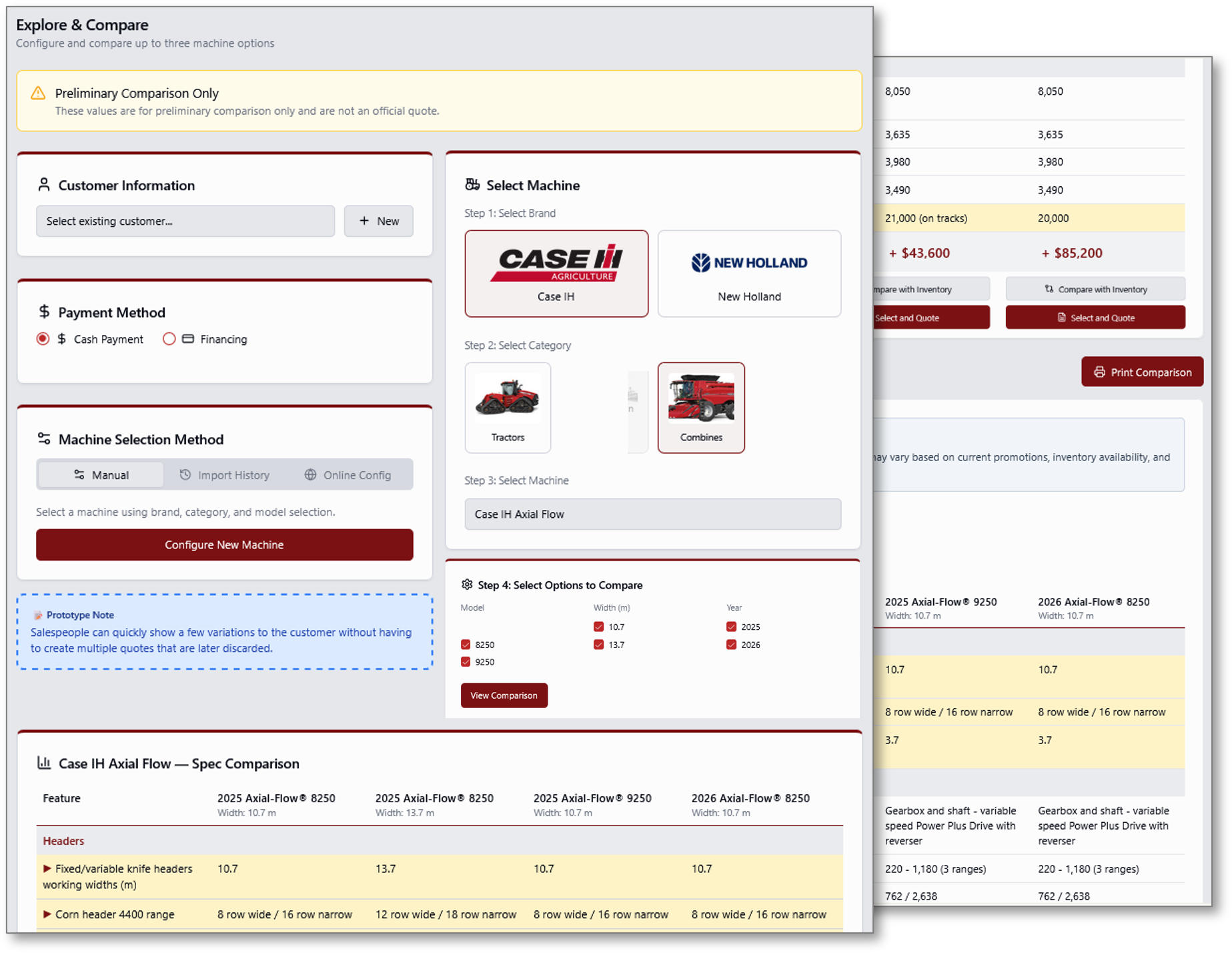Click Print Comparison in the back window

point(1142,372)
